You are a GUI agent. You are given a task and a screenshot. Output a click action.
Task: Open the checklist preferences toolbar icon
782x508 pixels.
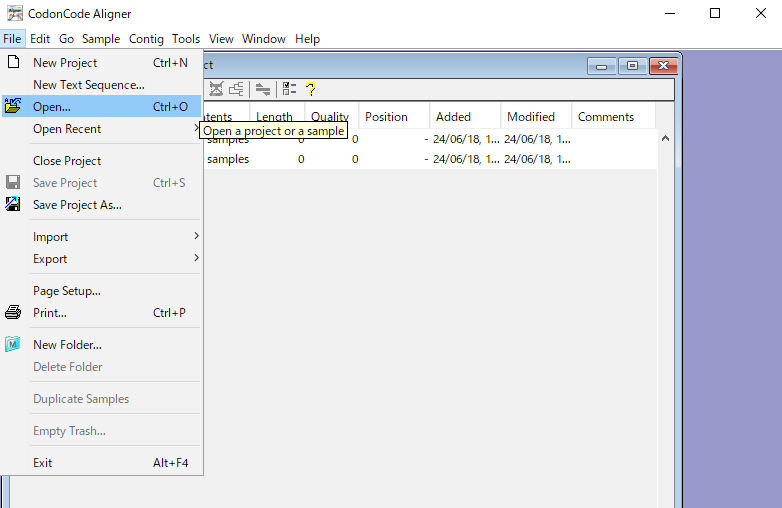289,89
